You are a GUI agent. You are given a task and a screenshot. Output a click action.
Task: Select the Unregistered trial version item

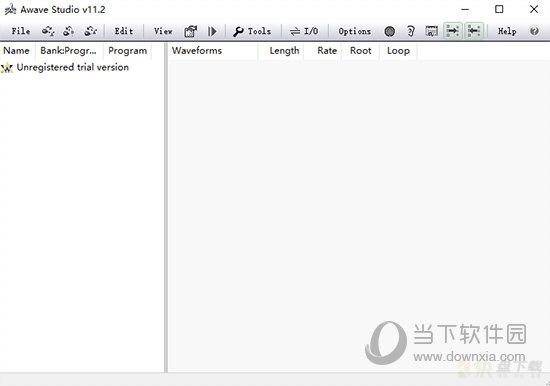coord(73,67)
